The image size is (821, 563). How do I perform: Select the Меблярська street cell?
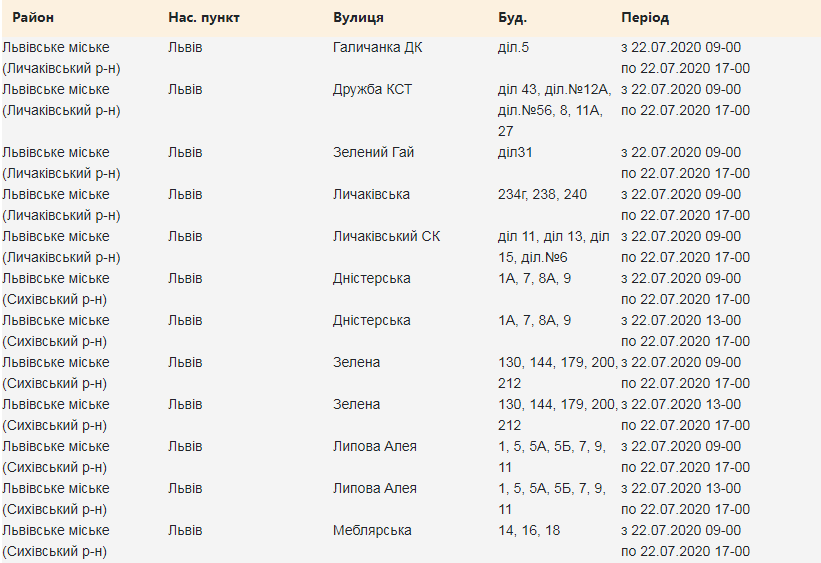click(372, 530)
